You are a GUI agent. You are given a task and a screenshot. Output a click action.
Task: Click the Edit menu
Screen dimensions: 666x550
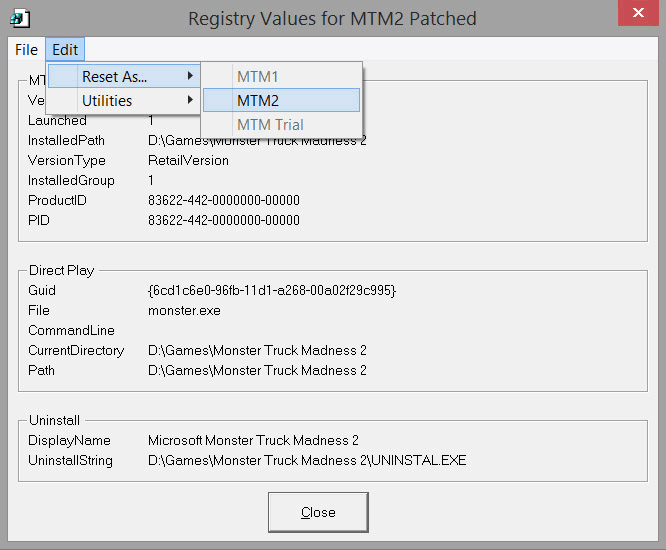(65, 50)
